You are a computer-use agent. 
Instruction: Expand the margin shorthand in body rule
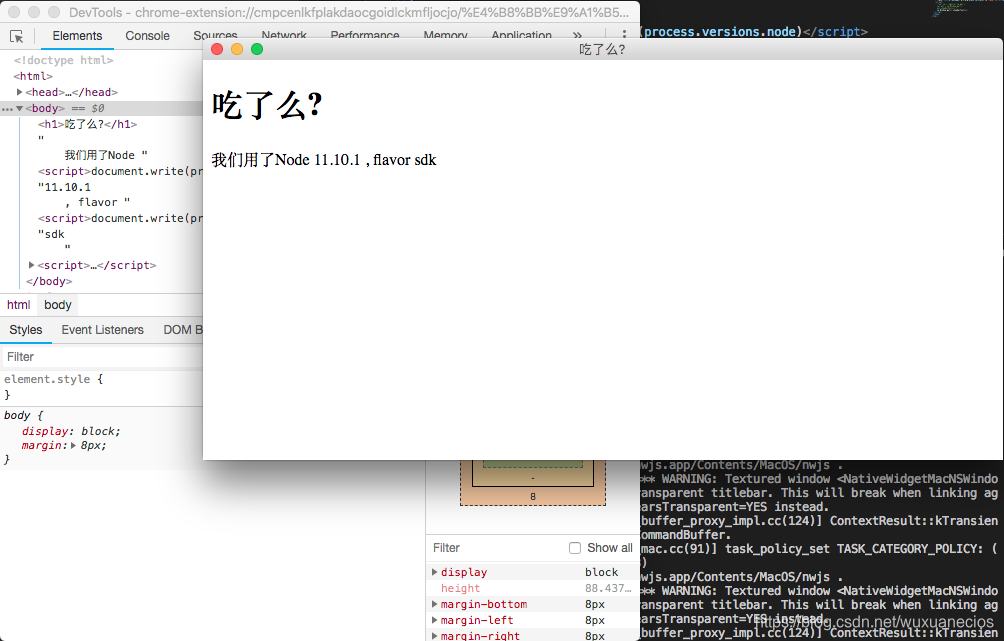[x=74, y=446]
